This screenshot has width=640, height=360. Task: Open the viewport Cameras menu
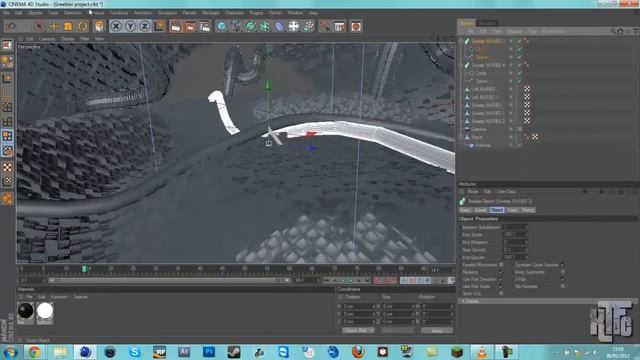pos(47,39)
